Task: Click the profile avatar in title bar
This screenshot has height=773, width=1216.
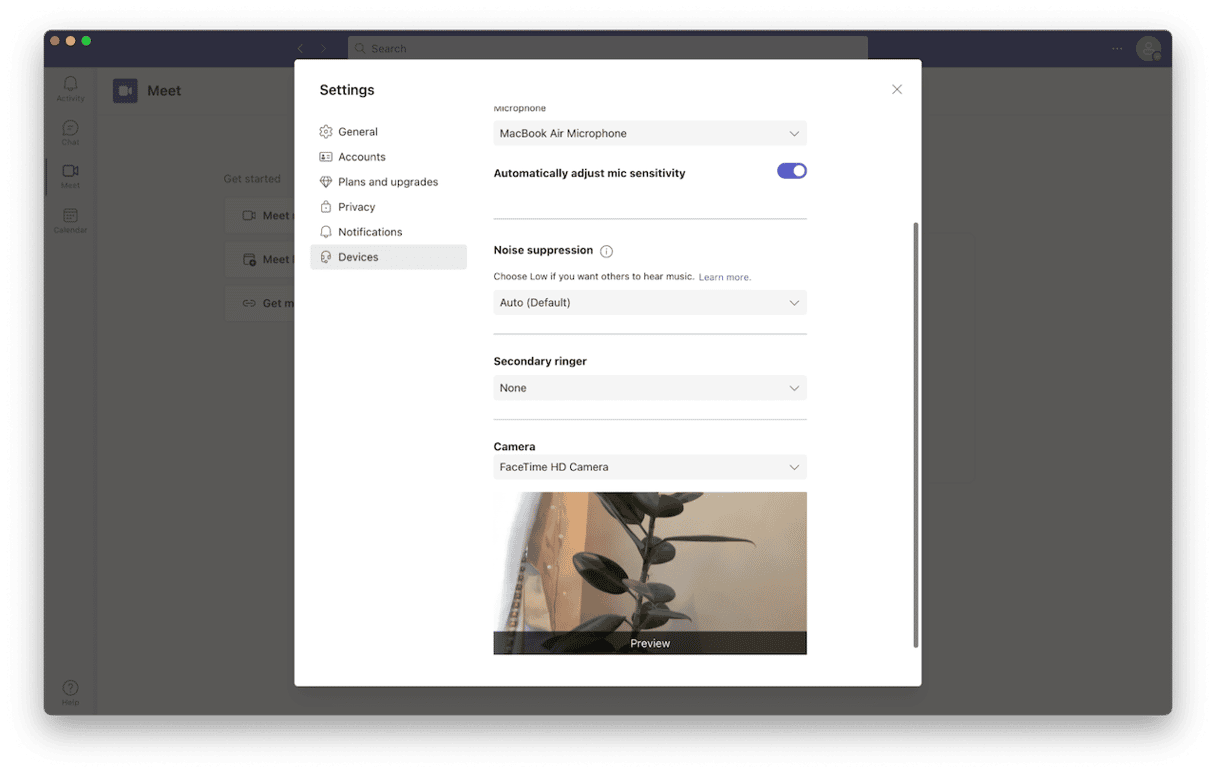Action: click(1148, 48)
